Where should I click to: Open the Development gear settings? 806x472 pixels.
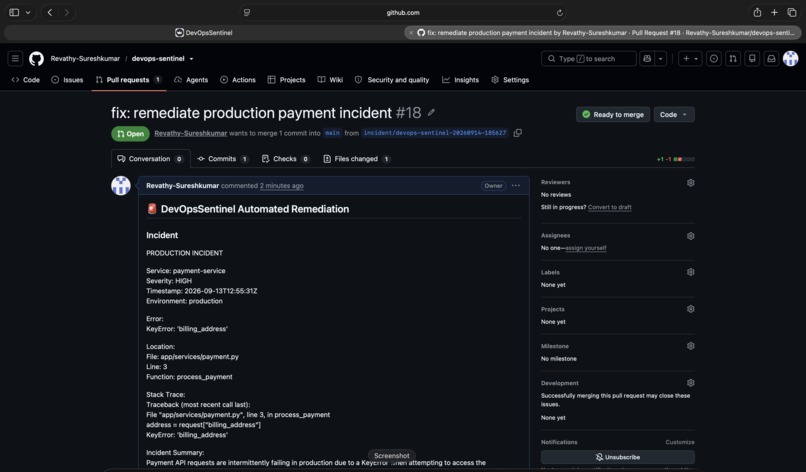690,383
